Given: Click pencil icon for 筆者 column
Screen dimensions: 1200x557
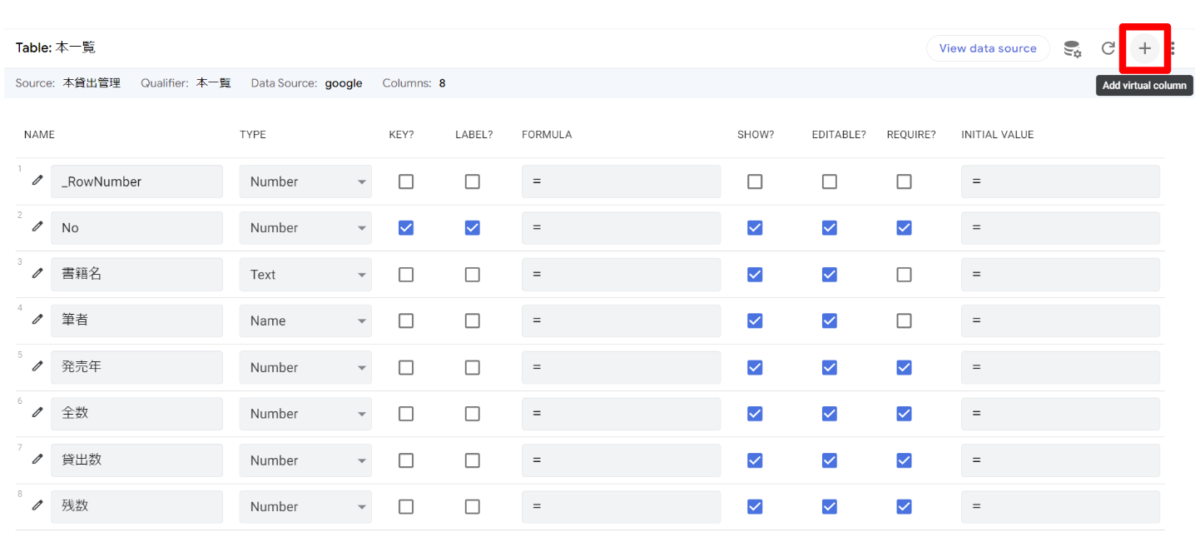Looking at the screenshot, I should (37, 320).
